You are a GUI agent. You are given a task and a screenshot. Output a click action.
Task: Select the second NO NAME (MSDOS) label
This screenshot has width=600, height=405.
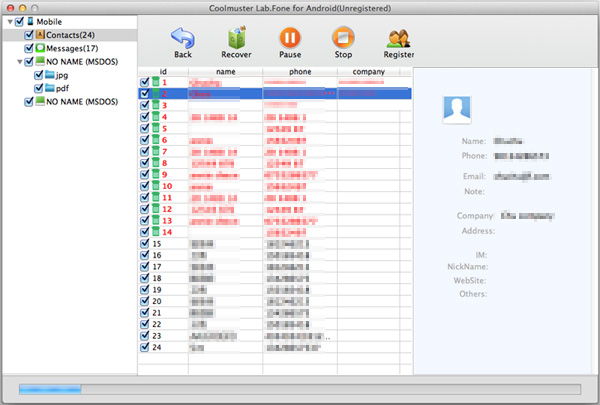pyautogui.click(x=82, y=101)
